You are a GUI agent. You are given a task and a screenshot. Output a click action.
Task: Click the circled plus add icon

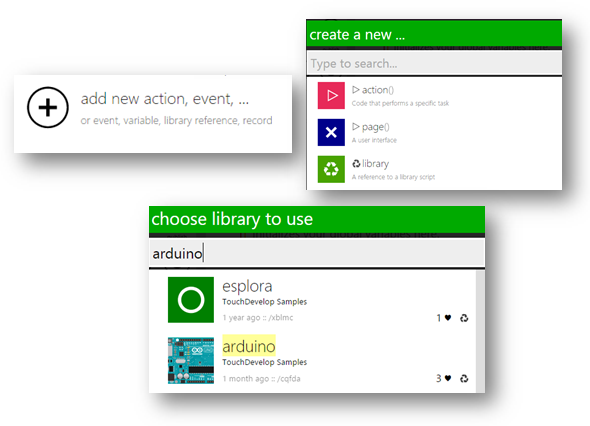48,107
